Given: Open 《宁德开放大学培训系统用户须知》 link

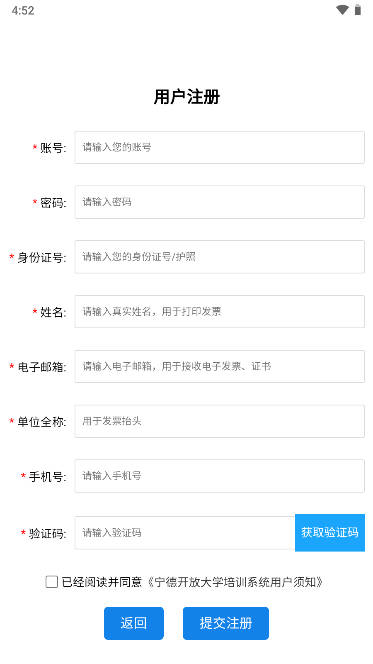Looking at the screenshot, I should click(234, 582).
